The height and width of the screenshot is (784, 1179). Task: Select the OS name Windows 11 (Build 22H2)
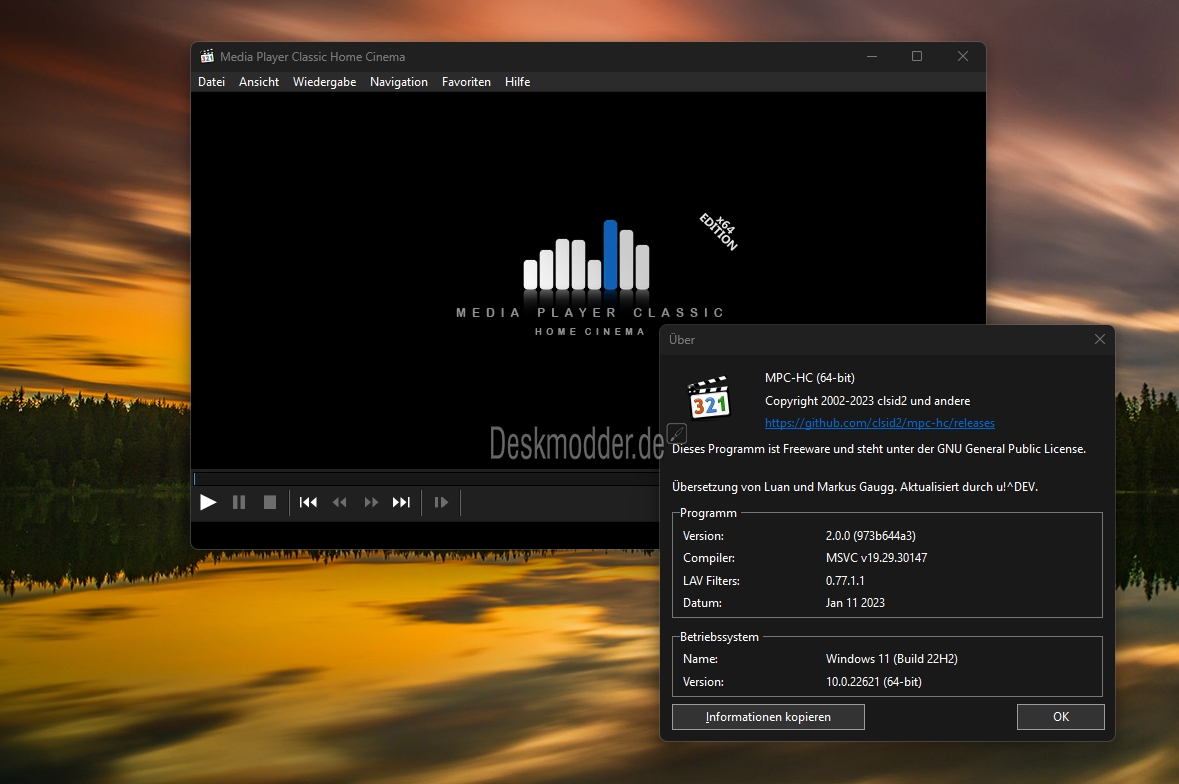point(892,658)
